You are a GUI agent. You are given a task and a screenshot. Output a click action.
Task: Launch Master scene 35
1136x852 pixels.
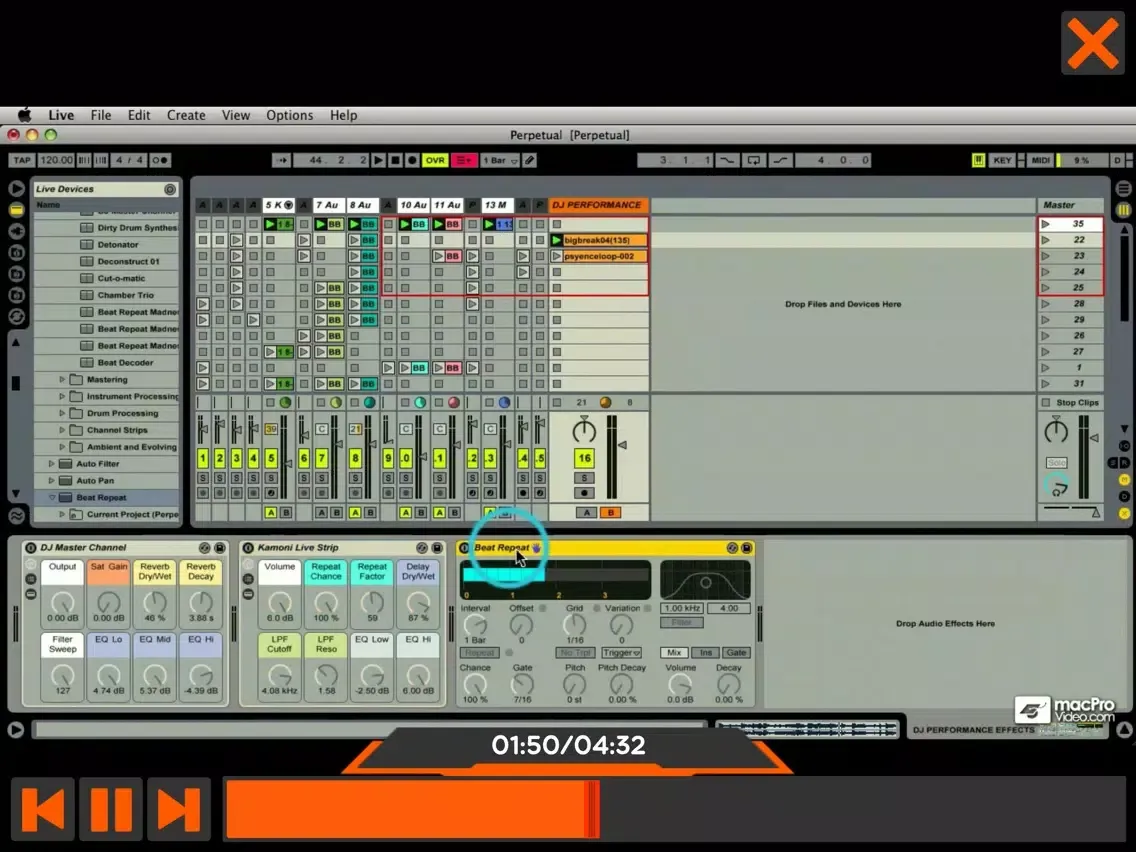[x=1045, y=224]
